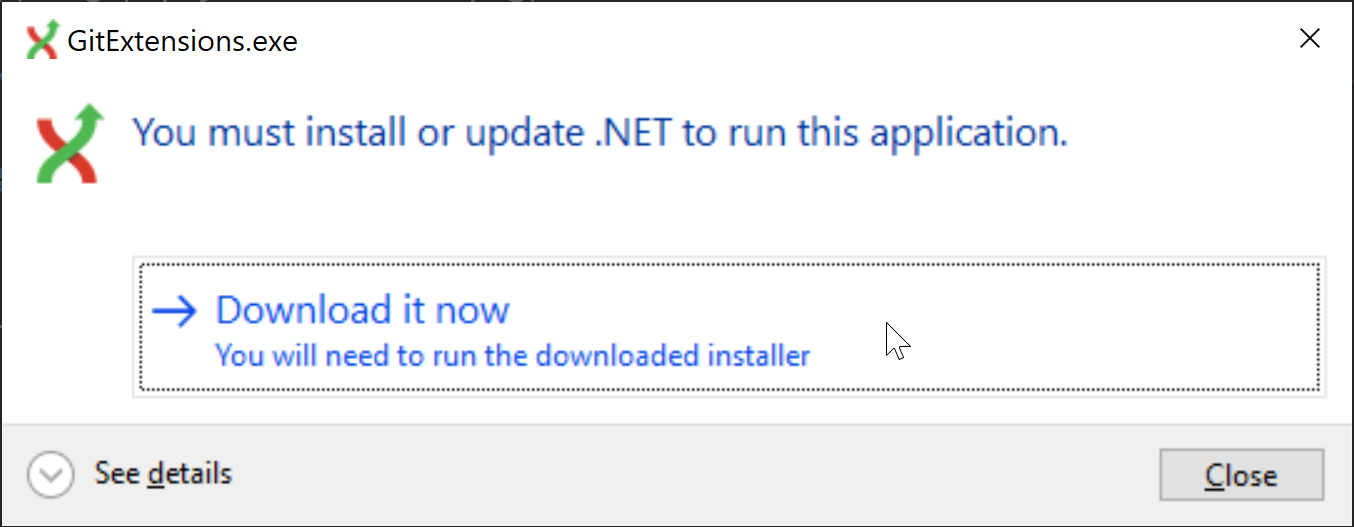Click the GitExtensions title bar icon
This screenshot has width=1354, height=527.
(x=42, y=40)
